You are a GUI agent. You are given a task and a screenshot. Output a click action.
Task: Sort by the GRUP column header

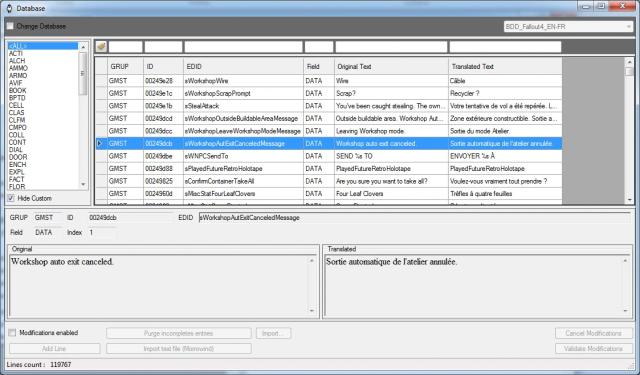pyautogui.click(x=125, y=67)
